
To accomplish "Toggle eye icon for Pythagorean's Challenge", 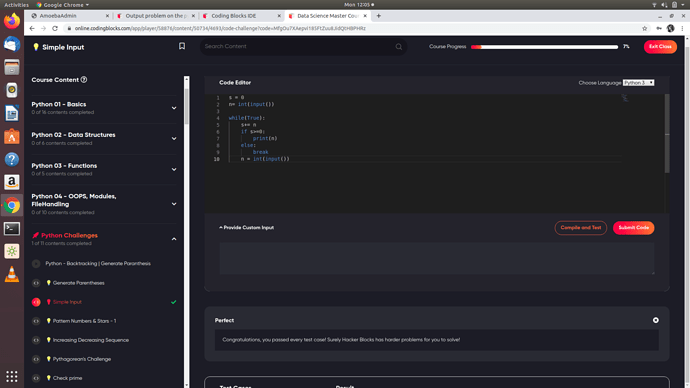I will [x=36, y=359].
